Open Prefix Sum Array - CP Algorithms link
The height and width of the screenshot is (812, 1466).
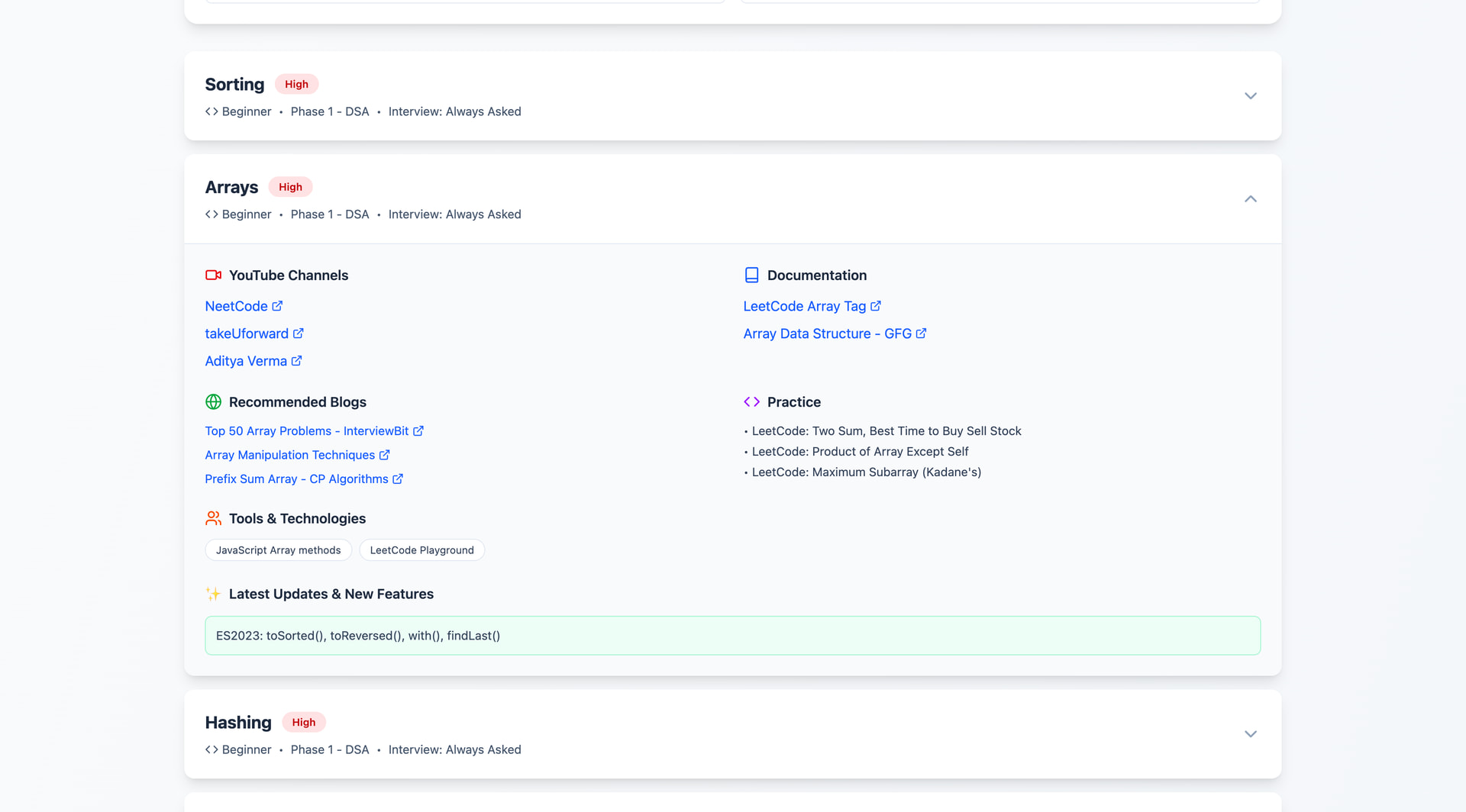coord(296,479)
